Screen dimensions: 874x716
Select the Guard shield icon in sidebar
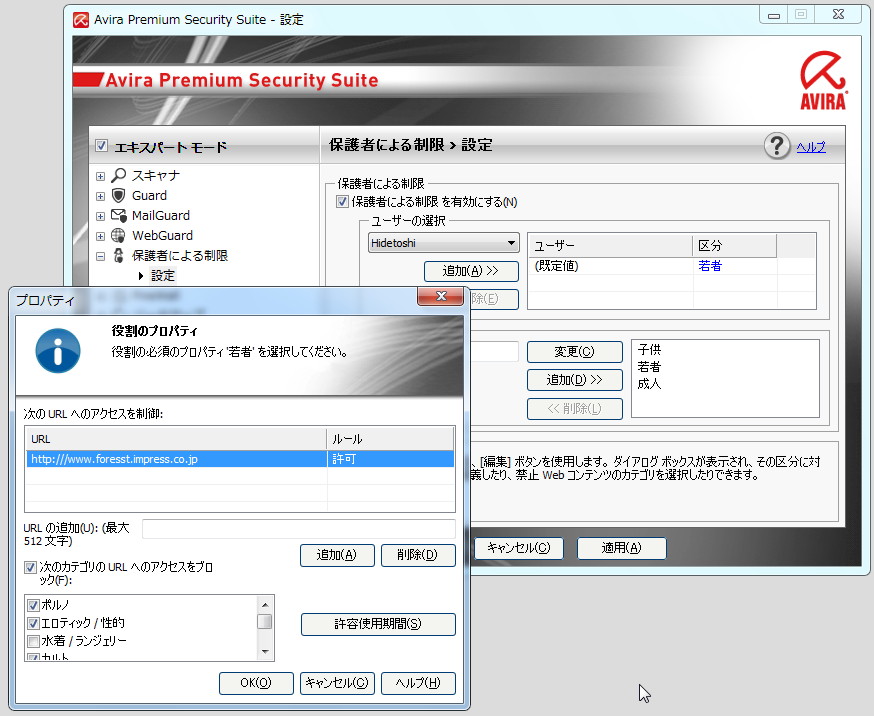(117, 195)
